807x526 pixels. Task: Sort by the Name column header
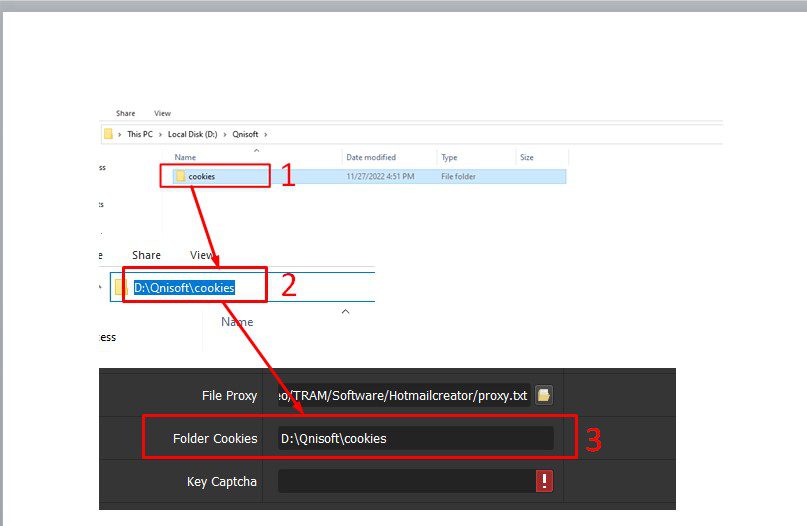(185, 157)
